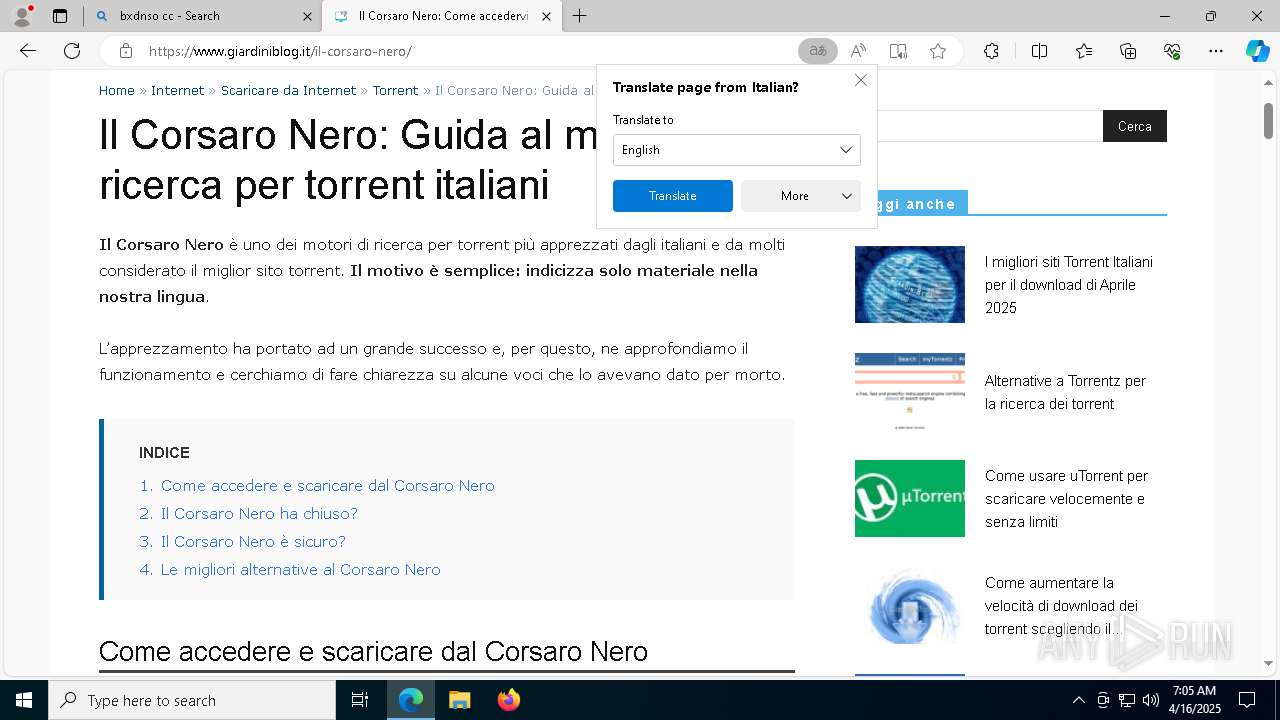Viewport: 1280px width, 720px height.
Task: Click the µTorrent logo thumbnail
Action: pos(910,498)
